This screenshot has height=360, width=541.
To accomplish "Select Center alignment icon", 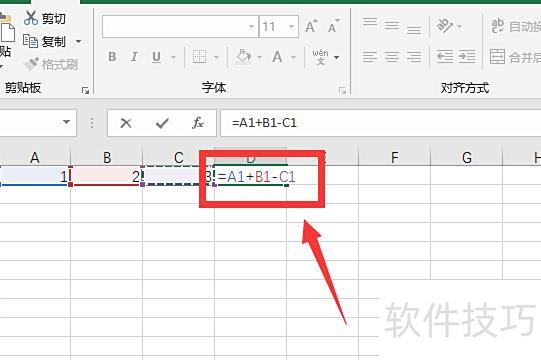I will [392, 57].
